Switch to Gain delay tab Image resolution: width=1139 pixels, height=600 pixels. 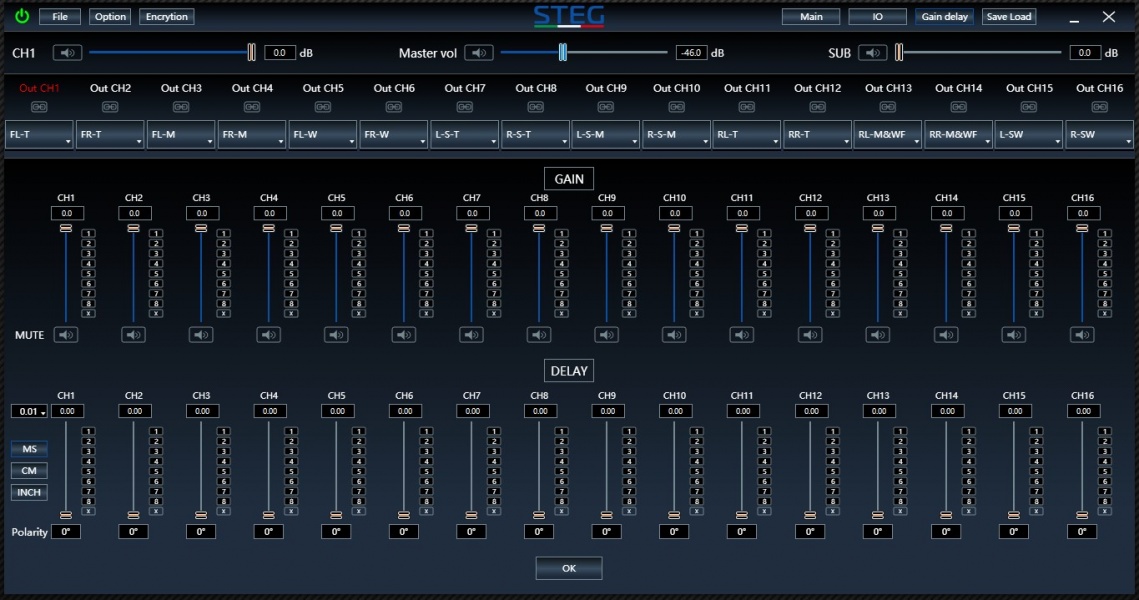(944, 16)
